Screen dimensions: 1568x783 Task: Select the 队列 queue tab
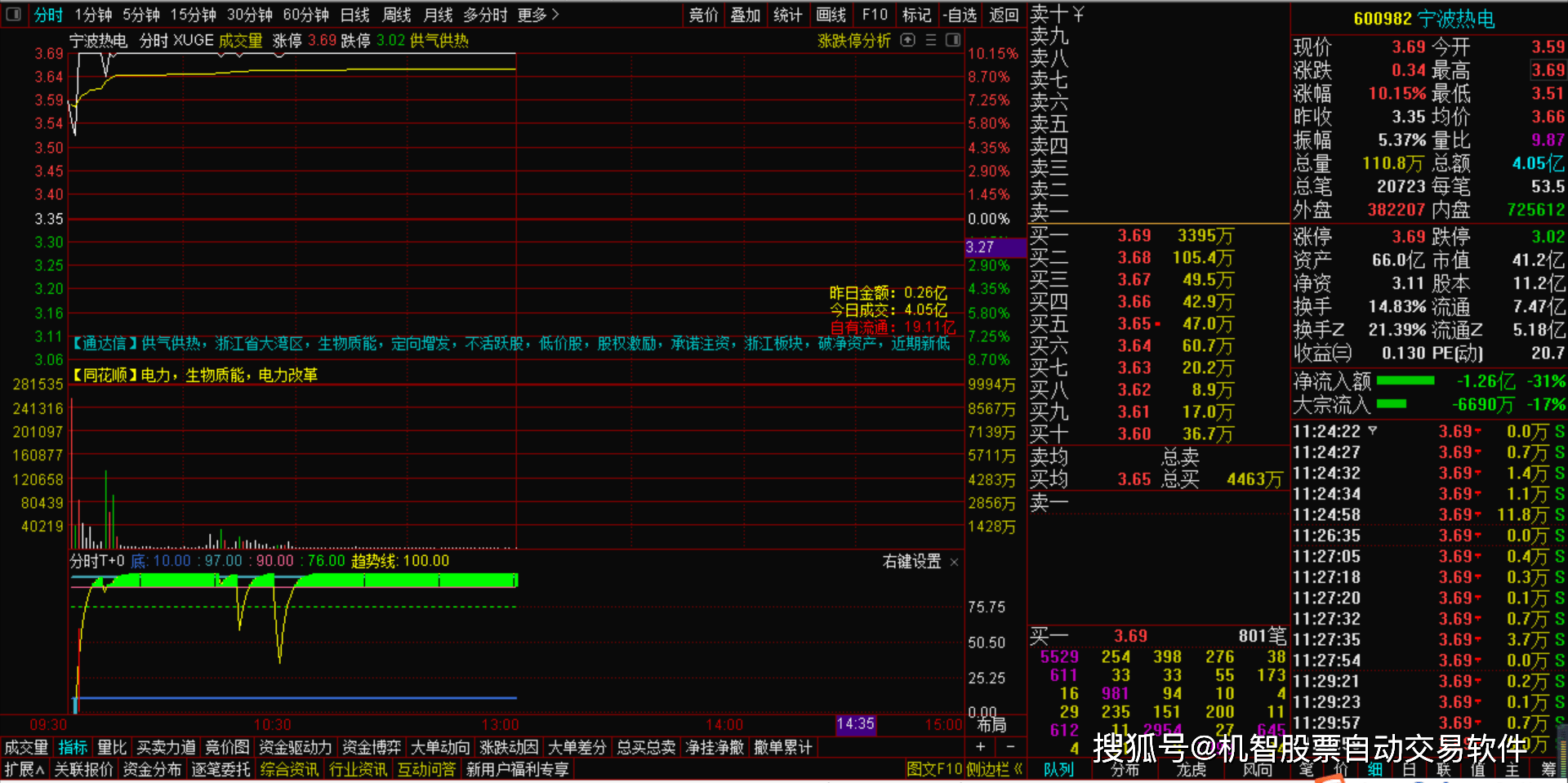coord(1058,769)
